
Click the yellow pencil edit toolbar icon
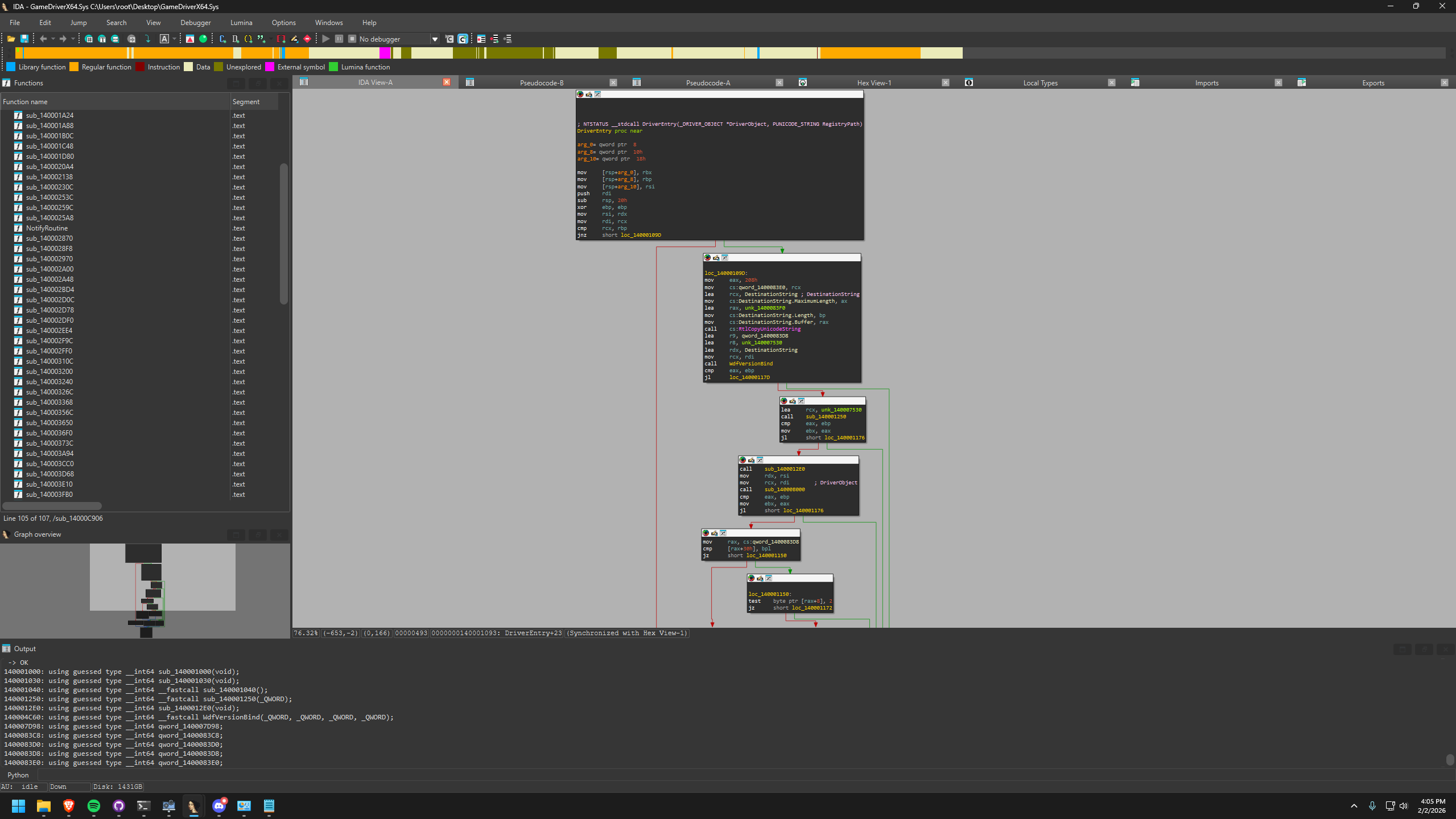click(x=294, y=39)
